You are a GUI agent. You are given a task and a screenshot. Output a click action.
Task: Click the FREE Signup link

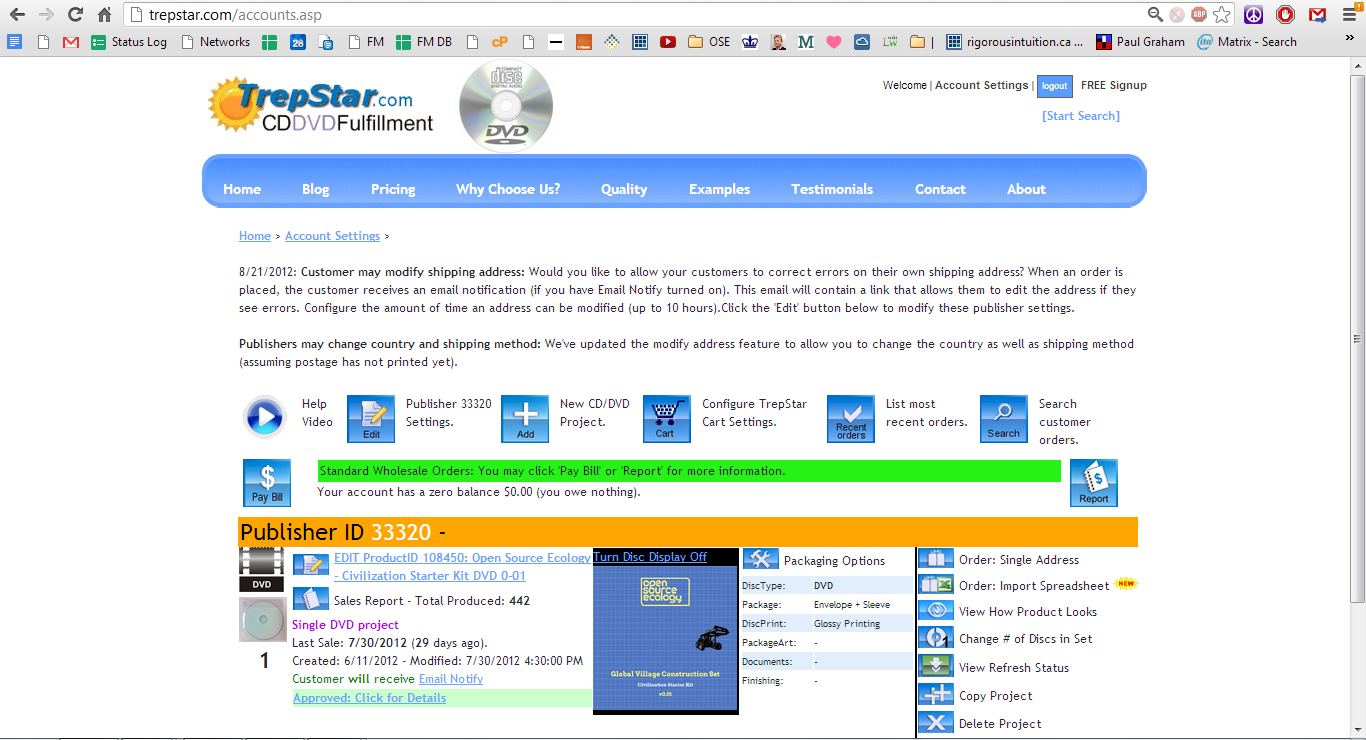pyautogui.click(x=1114, y=85)
